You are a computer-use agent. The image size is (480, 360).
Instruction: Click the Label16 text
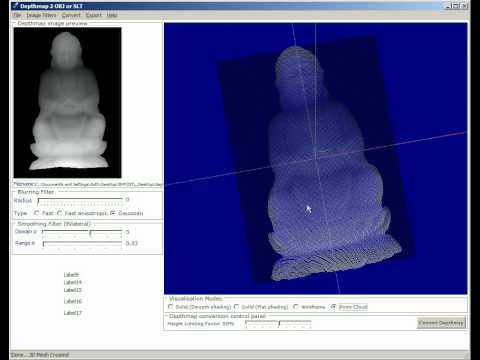(73, 301)
